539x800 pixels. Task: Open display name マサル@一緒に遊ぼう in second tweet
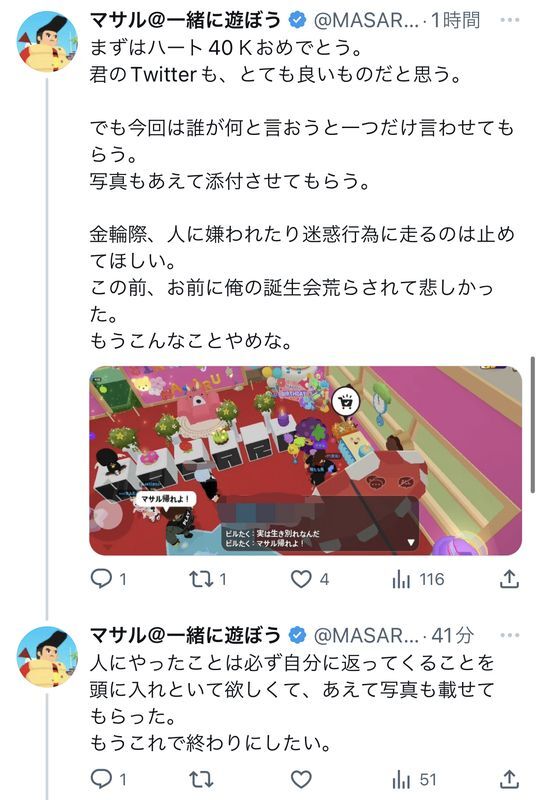tap(186, 635)
